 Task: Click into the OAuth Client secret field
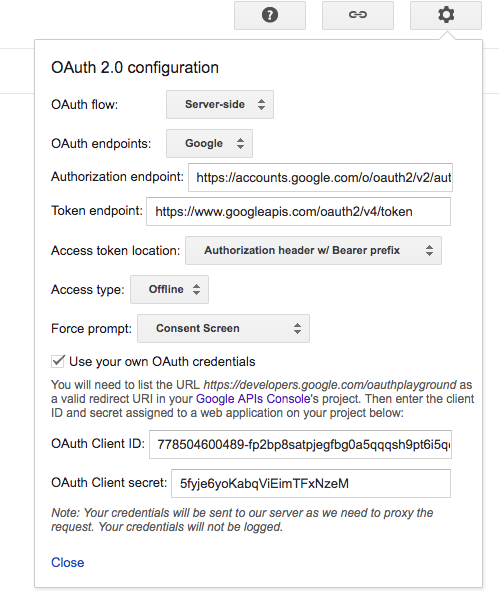pos(311,484)
